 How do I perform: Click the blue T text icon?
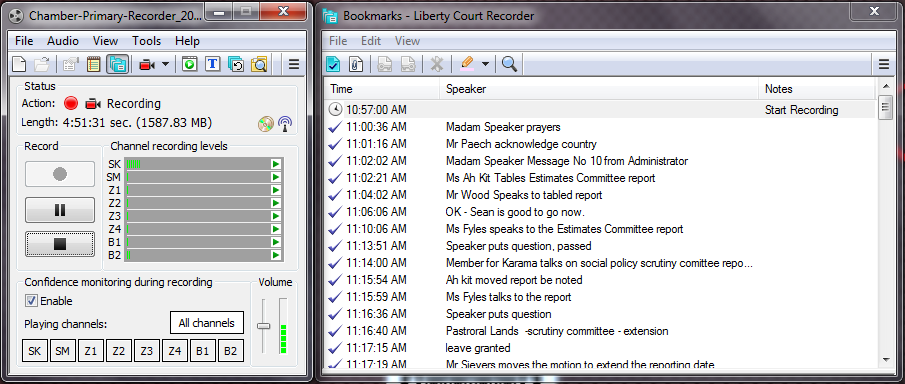tap(213, 64)
